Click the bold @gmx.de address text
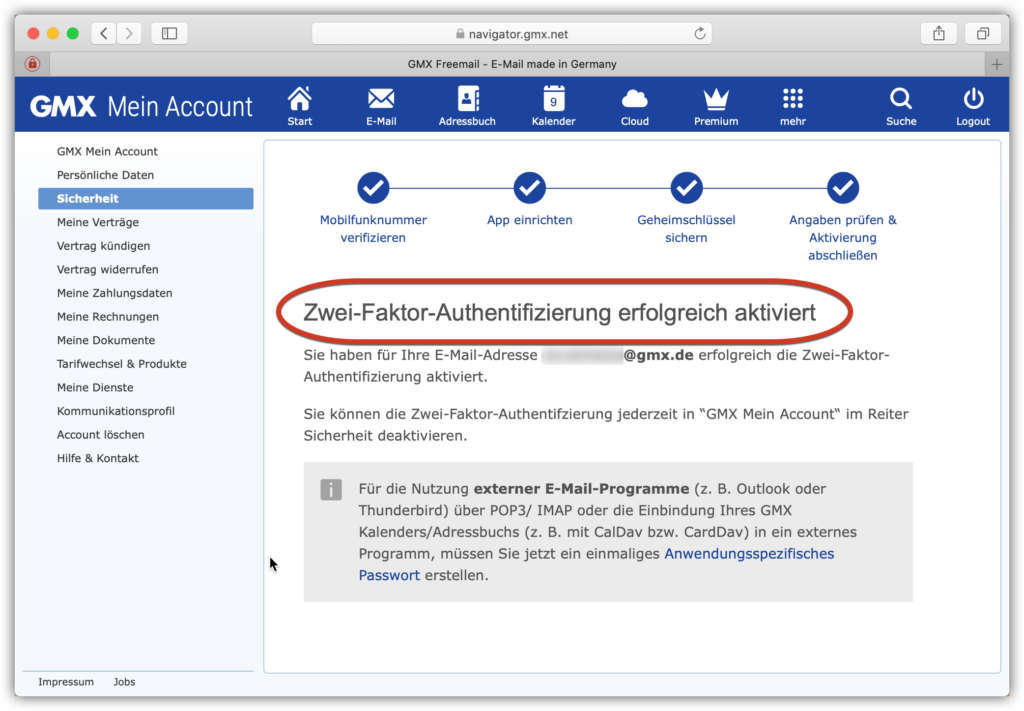This screenshot has width=1024, height=711. click(658, 355)
